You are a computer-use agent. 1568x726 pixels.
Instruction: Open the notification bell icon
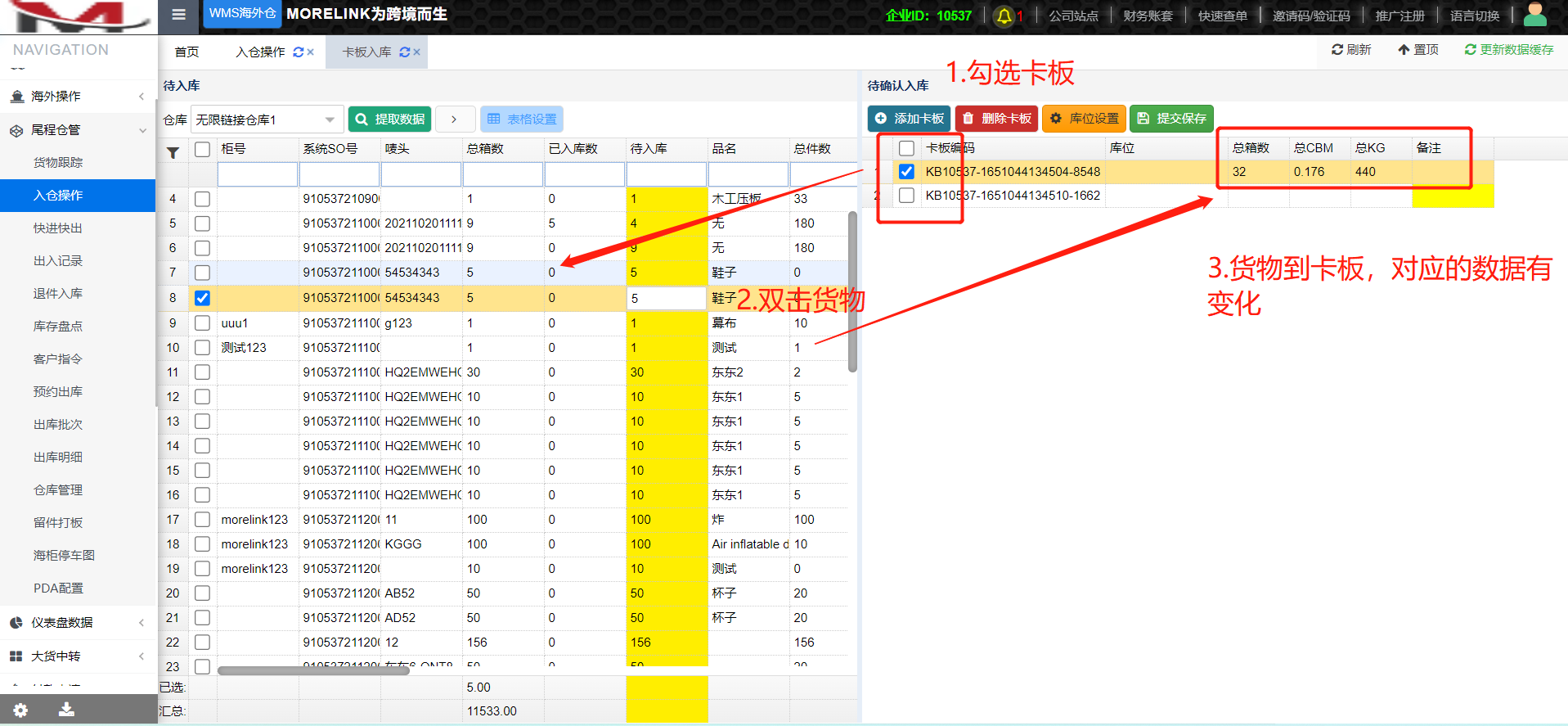(x=1004, y=16)
